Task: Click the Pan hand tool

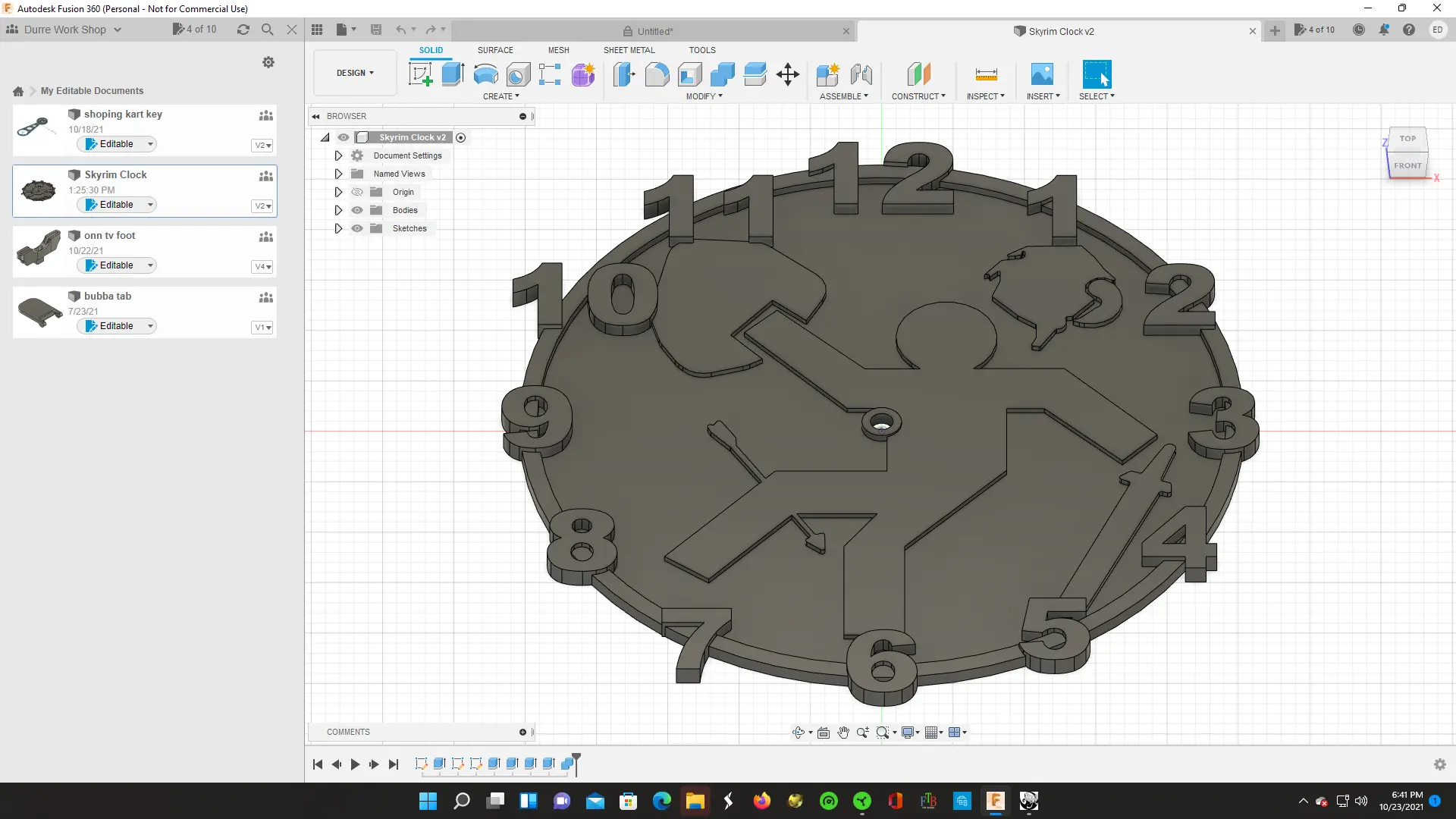Action: click(843, 733)
